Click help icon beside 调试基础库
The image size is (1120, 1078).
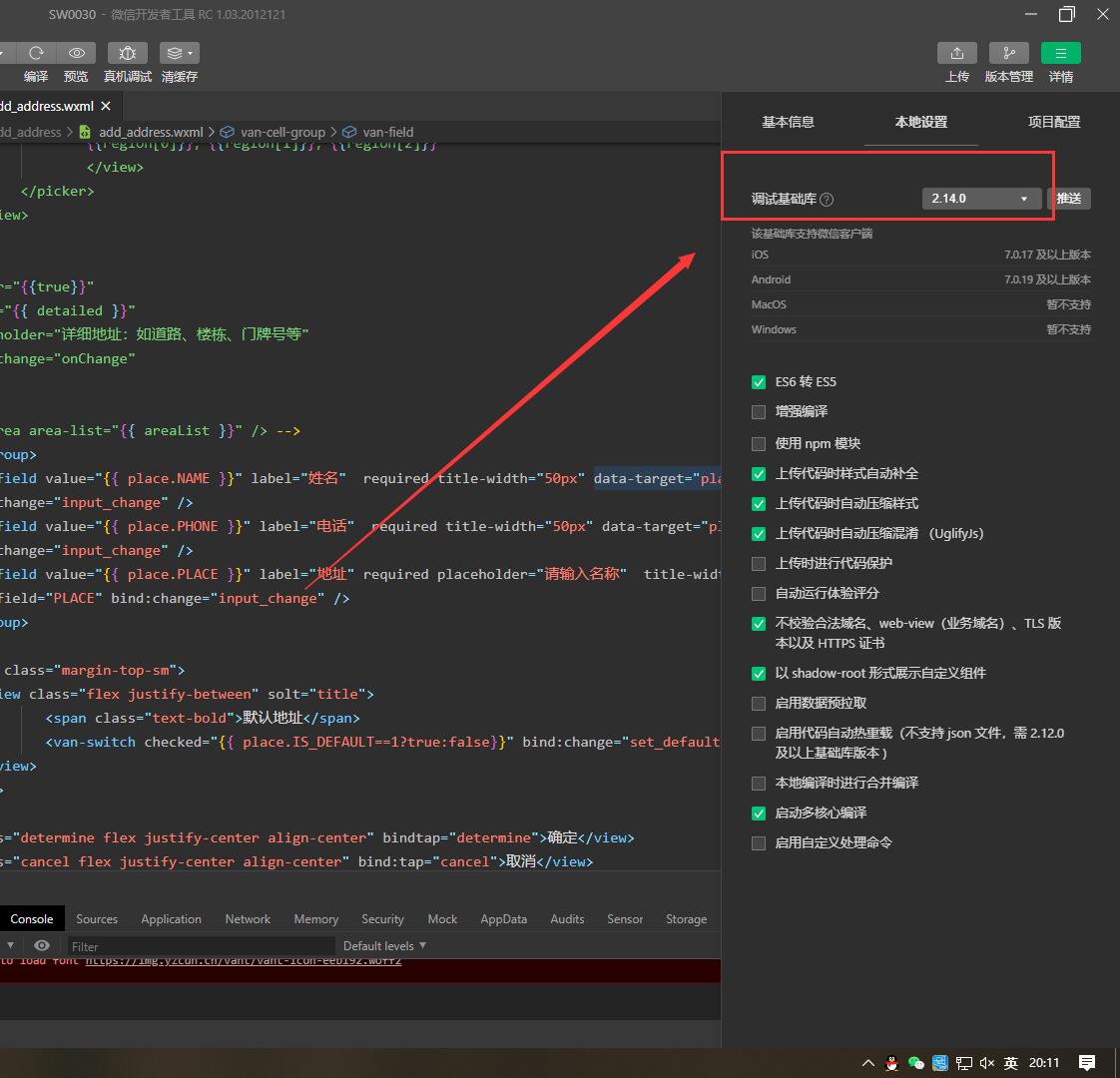(x=827, y=200)
